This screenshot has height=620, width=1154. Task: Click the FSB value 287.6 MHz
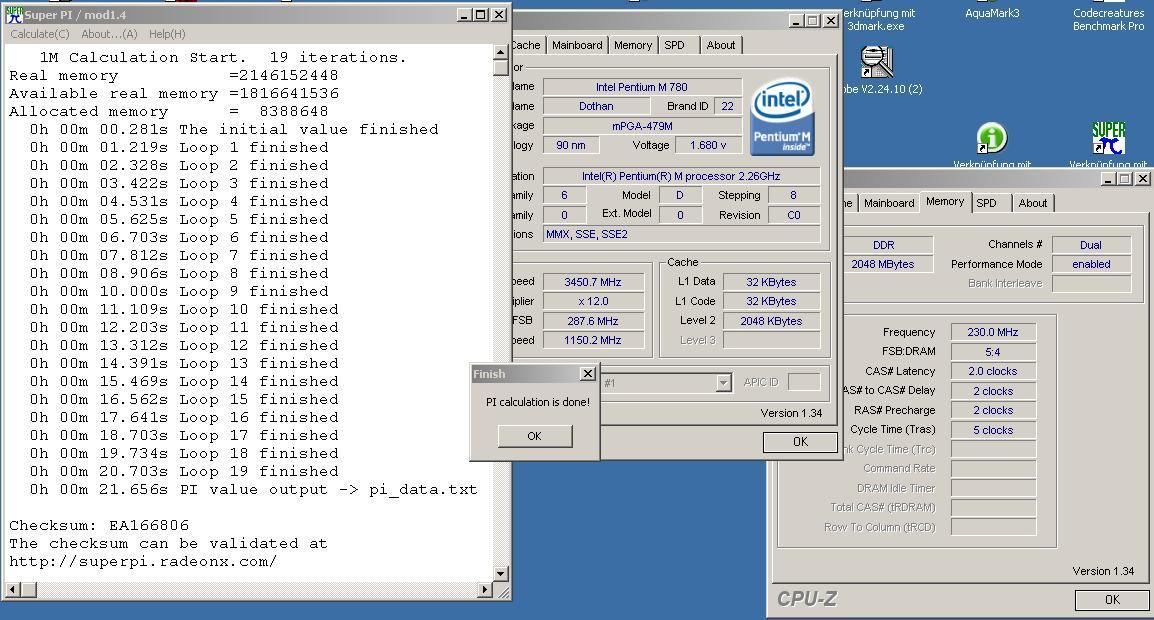click(592, 321)
